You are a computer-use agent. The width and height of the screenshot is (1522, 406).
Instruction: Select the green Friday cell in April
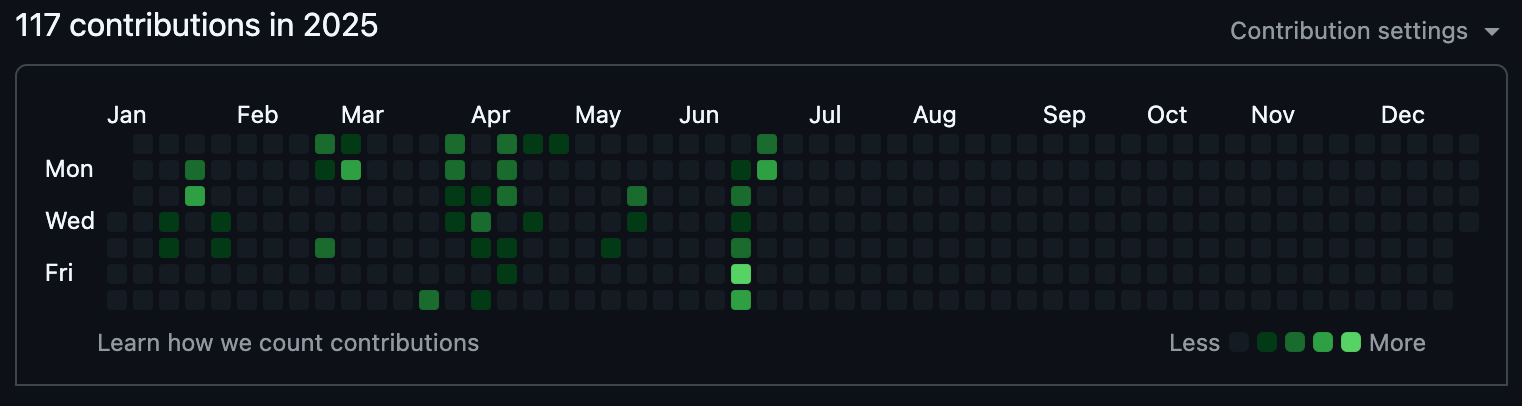point(507,273)
